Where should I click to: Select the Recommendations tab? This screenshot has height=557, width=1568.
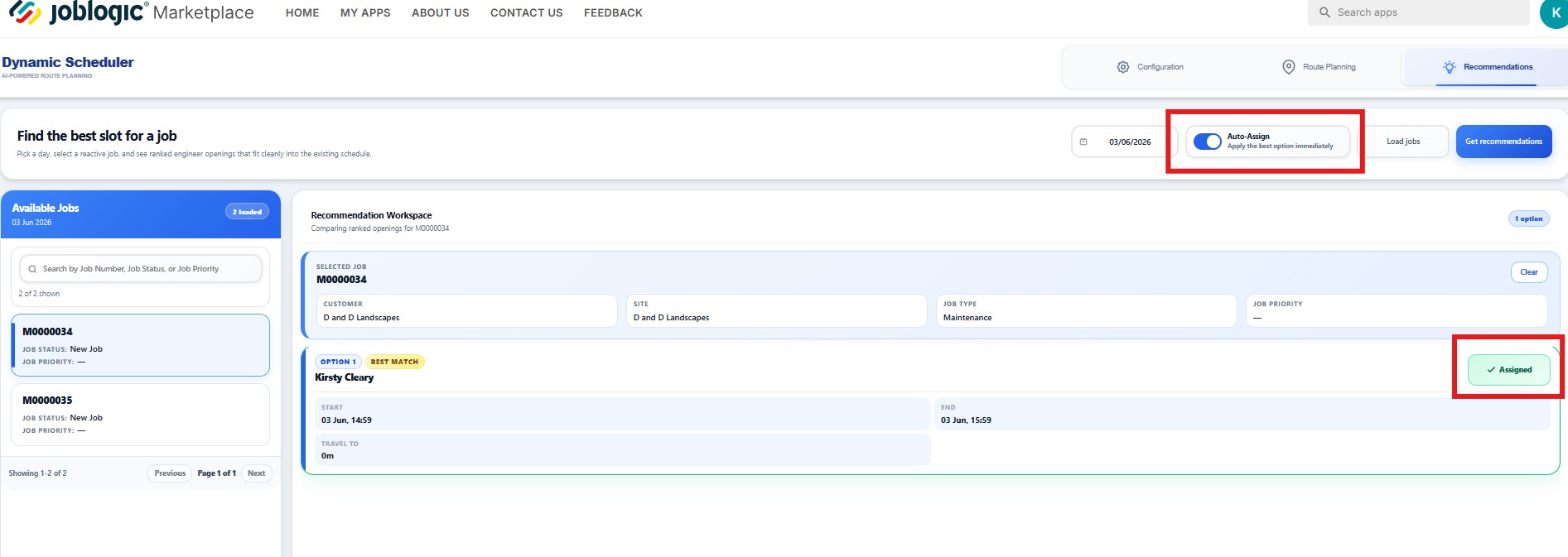click(x=1487, y=67)
